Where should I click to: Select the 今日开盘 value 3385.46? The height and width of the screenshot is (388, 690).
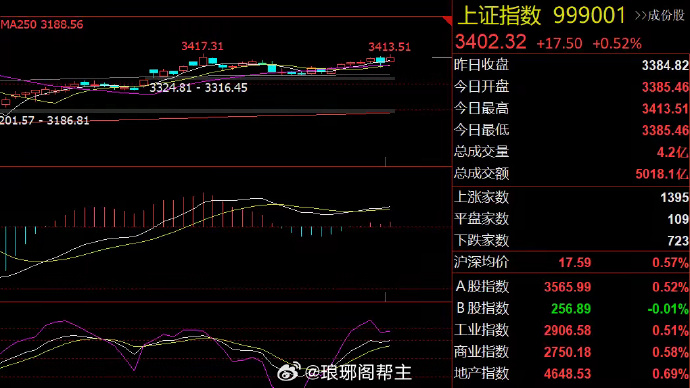(665, 87)
